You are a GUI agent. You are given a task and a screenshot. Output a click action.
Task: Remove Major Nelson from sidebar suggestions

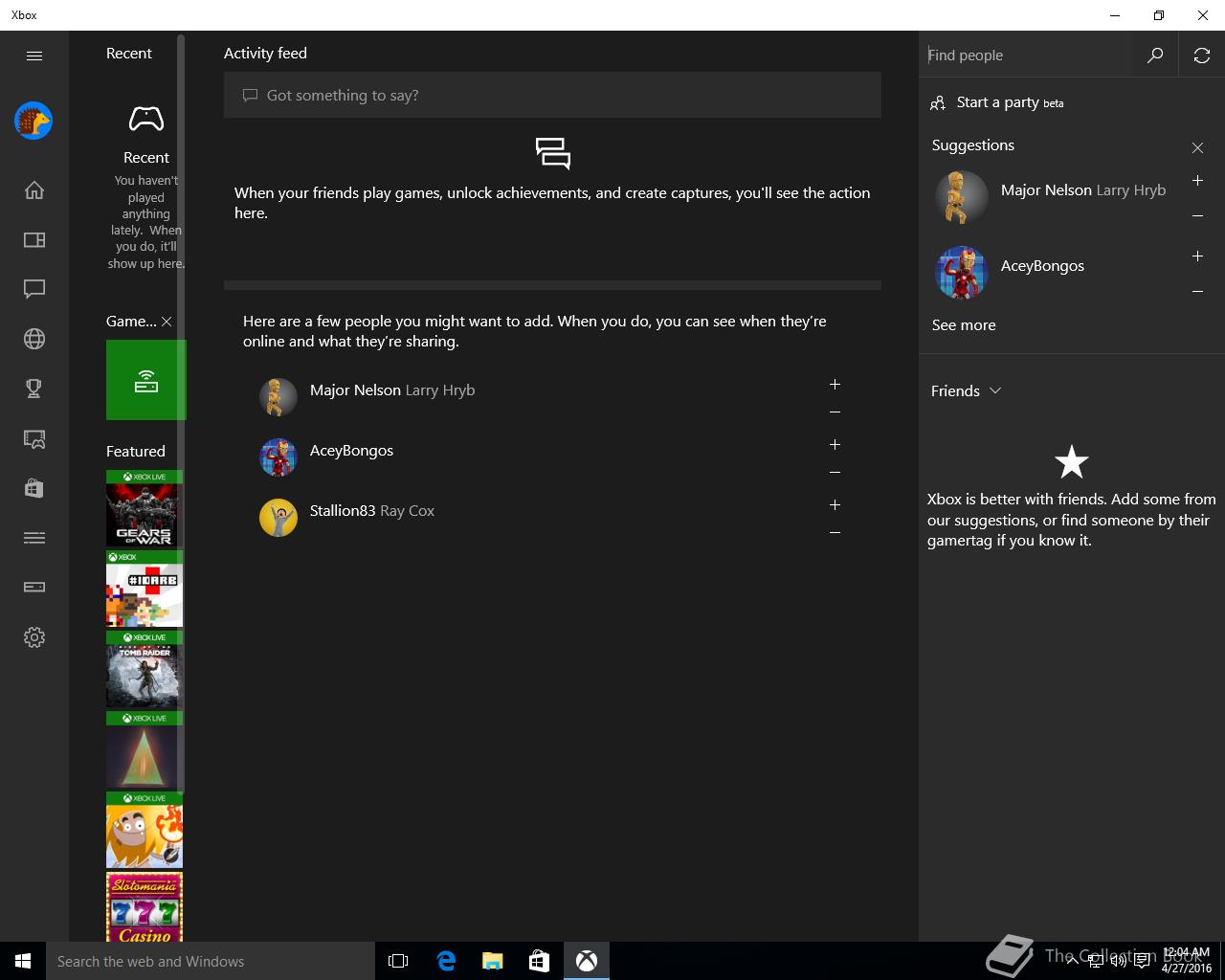pyautogui.click(x=1197, y=216)
